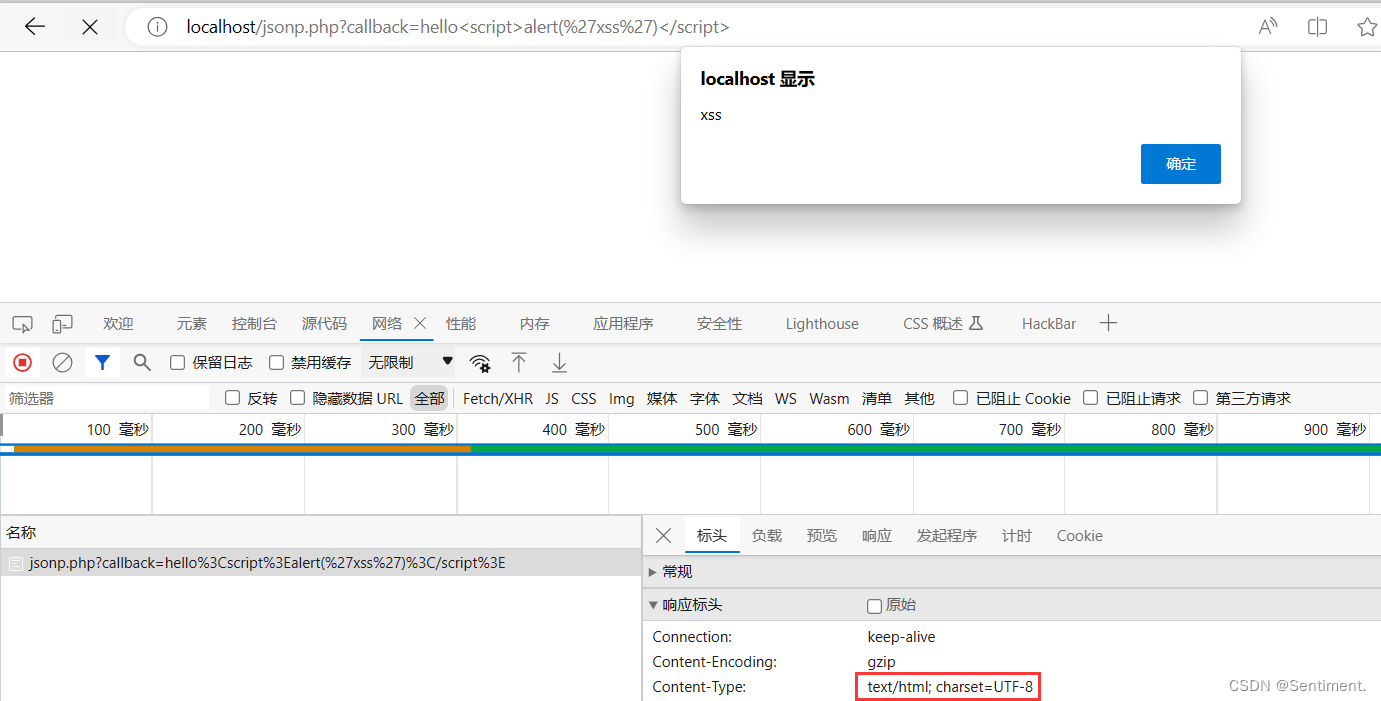Export HAR file download arrow icon
The image size is (1381, 701).
tap(560, 362)
